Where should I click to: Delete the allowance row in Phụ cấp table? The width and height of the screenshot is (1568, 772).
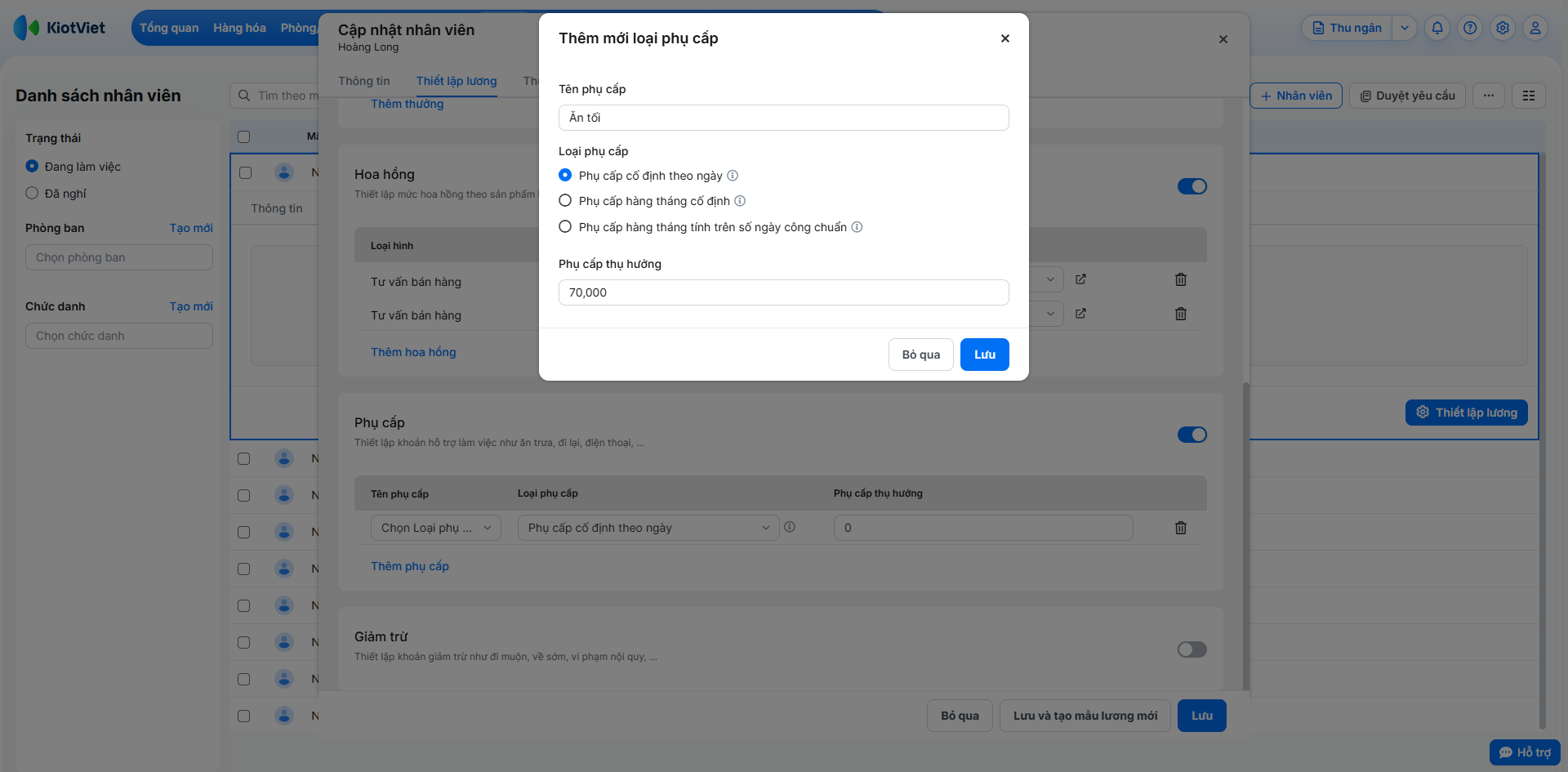click(x=1181, y=528)
